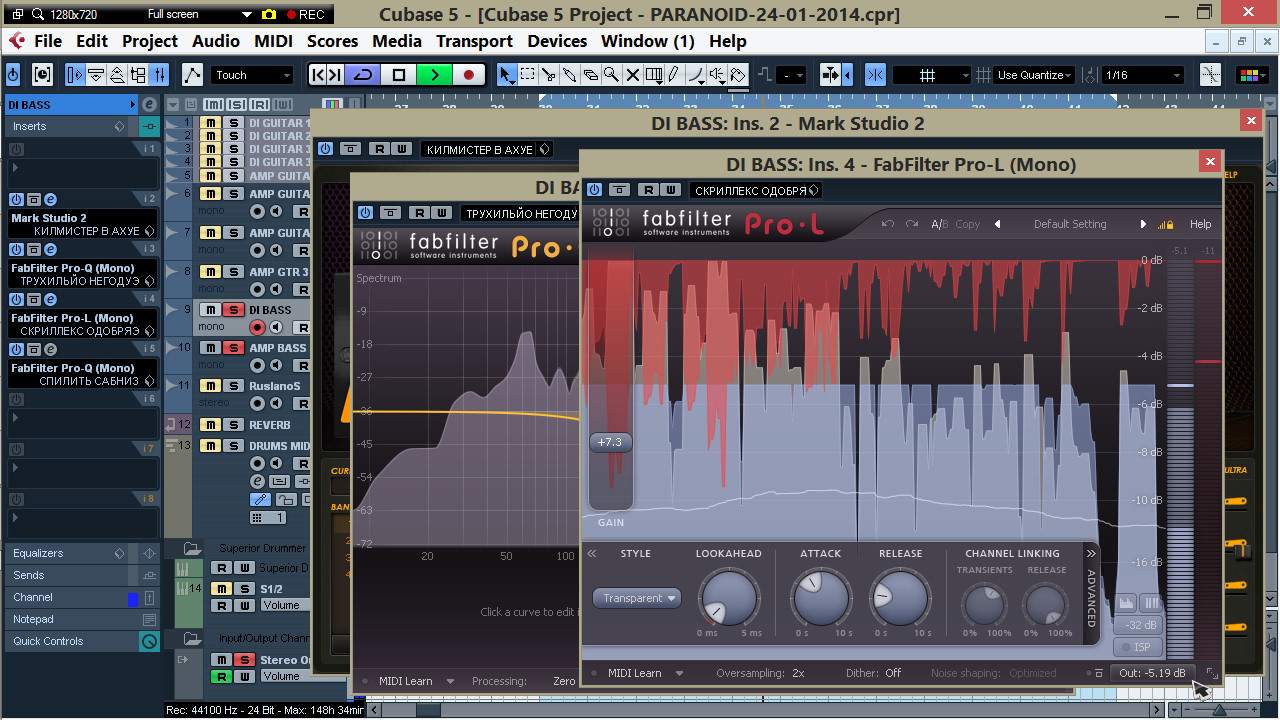This screenshot has height=720, width=1280.
Task: Open the Devices menu
Action: (557, 41)
